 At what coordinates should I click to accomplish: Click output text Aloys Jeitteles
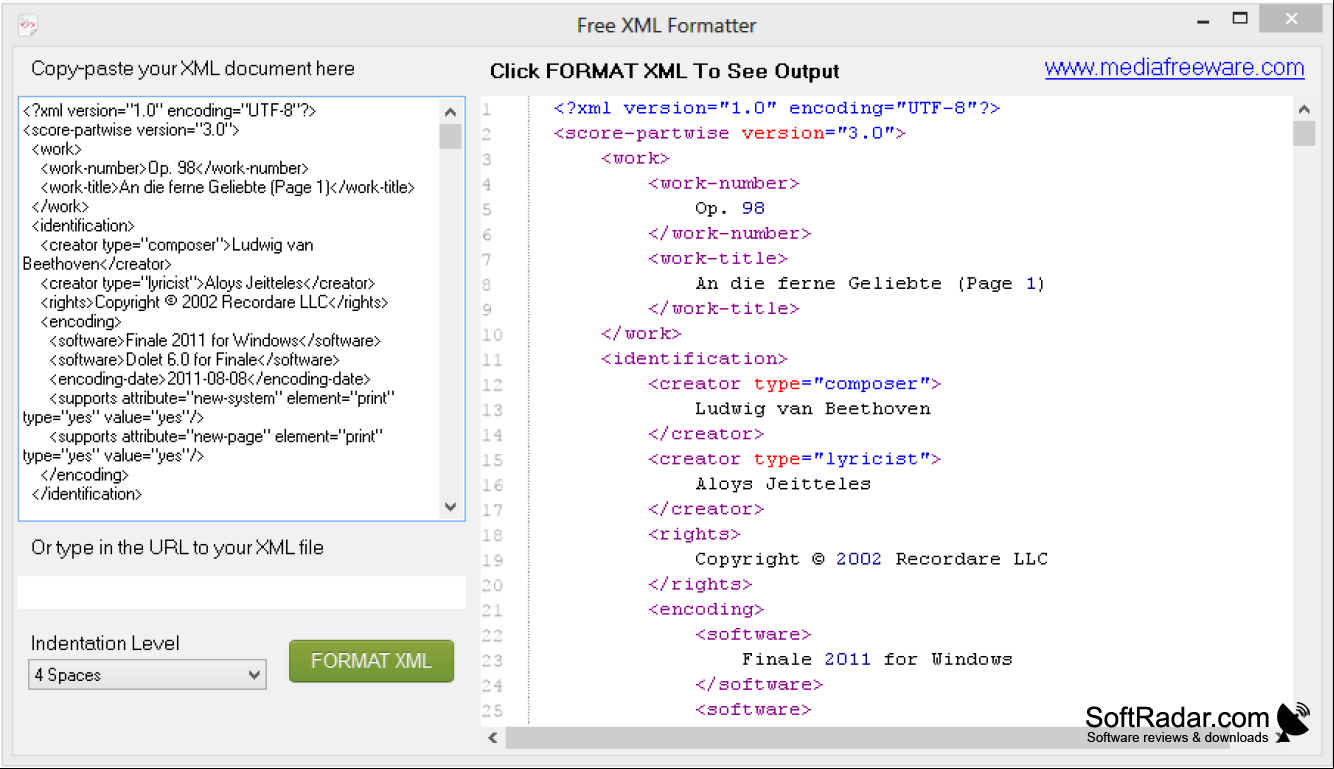tap(783, 483)
